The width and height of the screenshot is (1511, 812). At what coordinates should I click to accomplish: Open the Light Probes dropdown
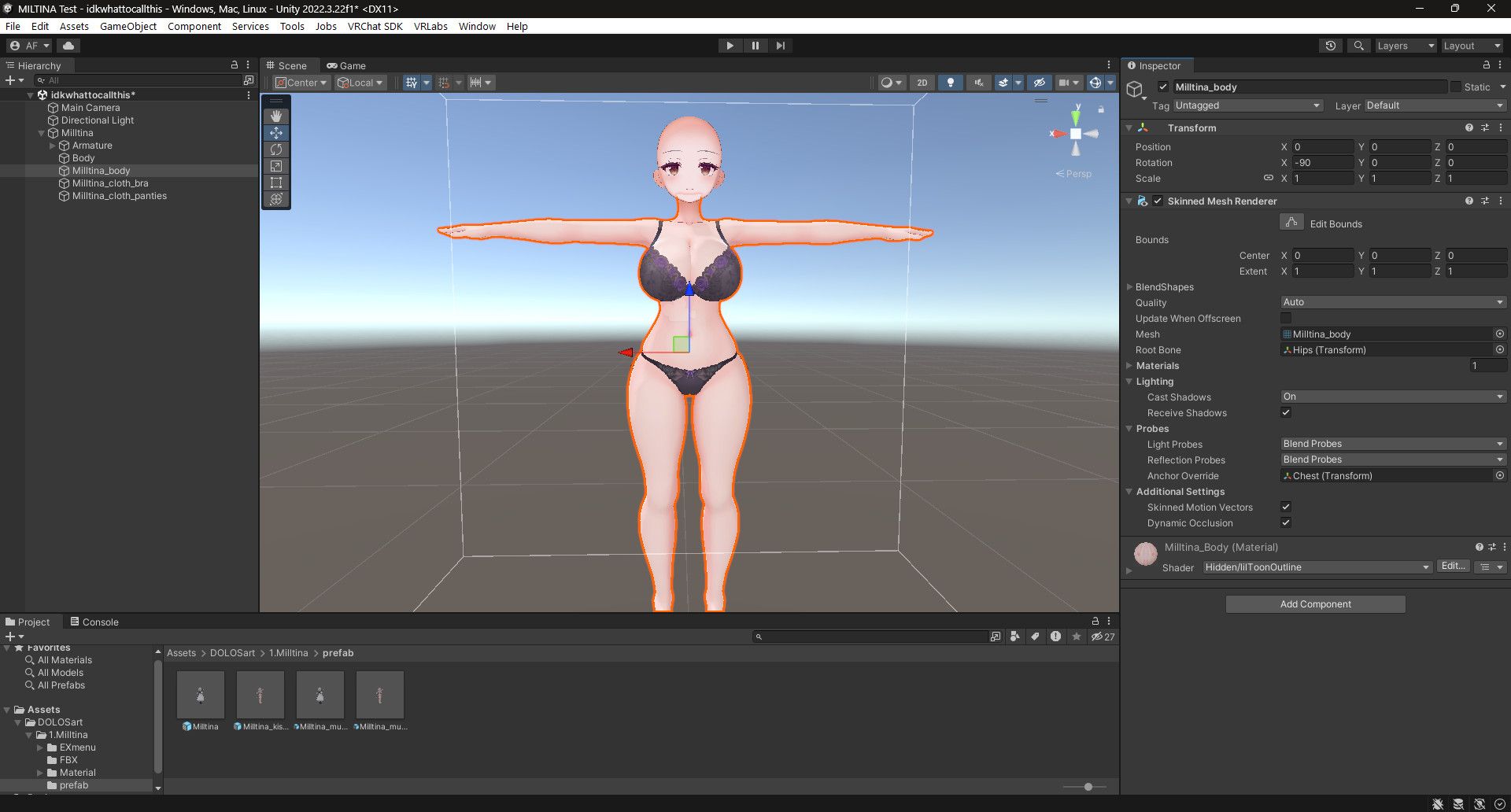click(x=1393, y=444)
